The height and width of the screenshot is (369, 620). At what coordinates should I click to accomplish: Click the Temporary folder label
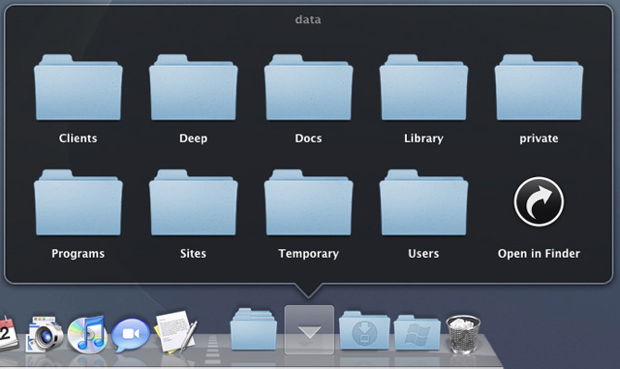click(308, 254)
